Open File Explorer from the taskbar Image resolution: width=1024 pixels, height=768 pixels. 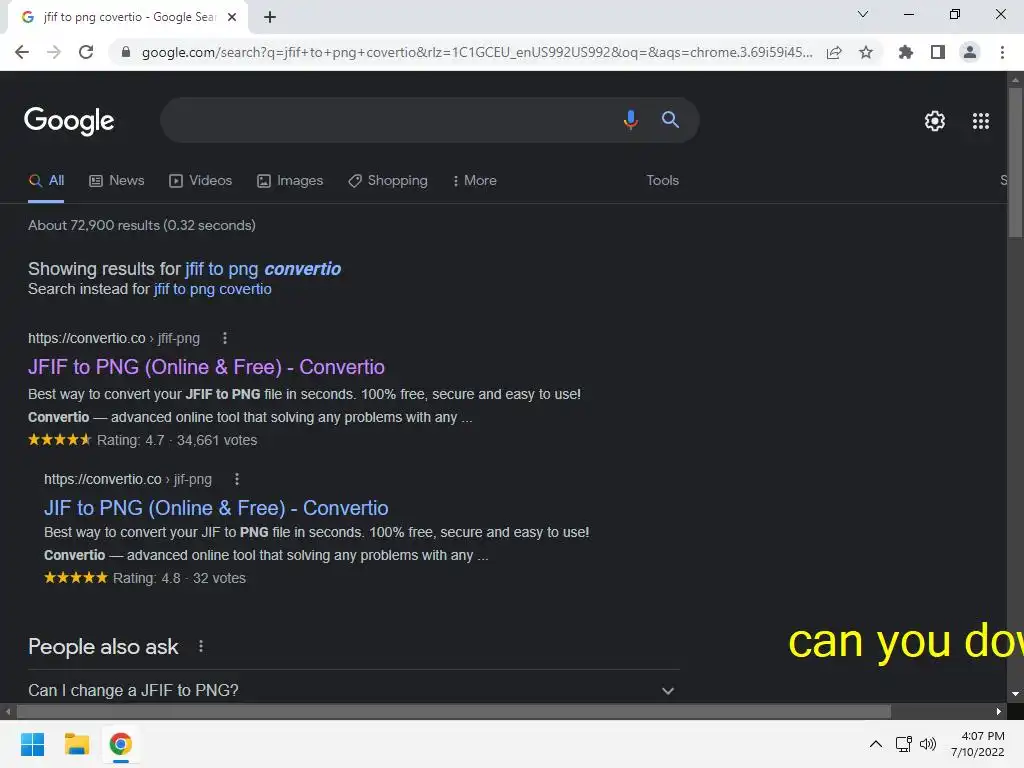[x=76, y=744]
